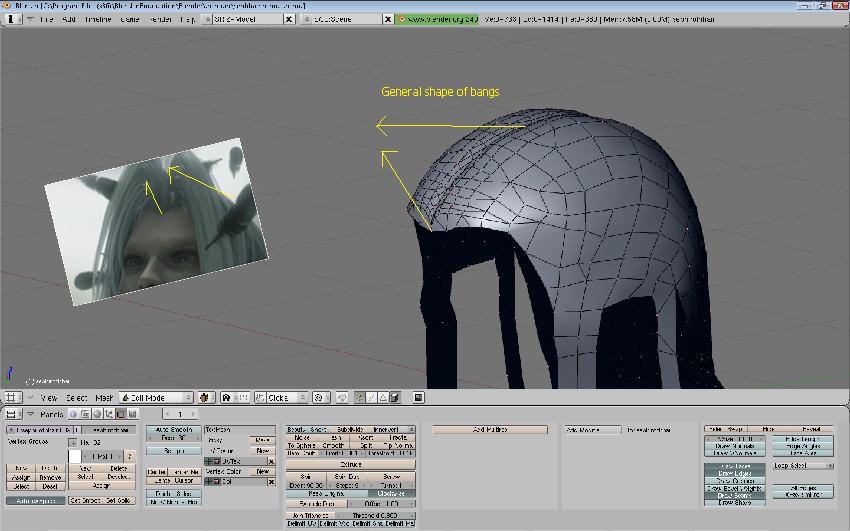Open the Innervert subdivide corner dropdown

click(394, 430)
